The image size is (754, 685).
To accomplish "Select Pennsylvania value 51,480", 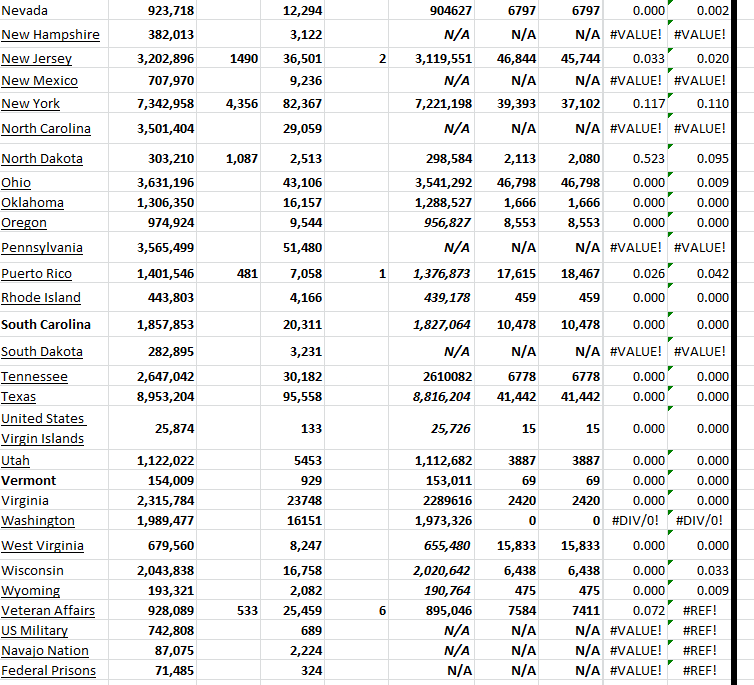I will [293, 248].
